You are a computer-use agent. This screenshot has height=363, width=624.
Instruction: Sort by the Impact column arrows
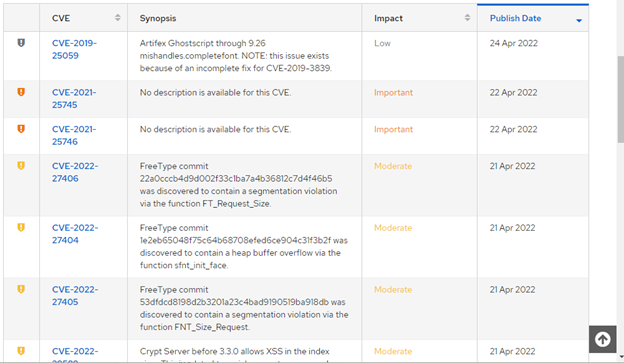point(467,18)
